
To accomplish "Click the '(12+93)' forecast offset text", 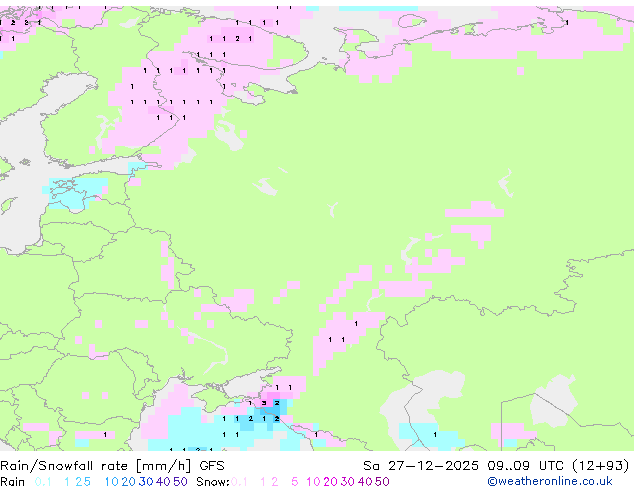I will pyautogui.click(x=601, y=466).
